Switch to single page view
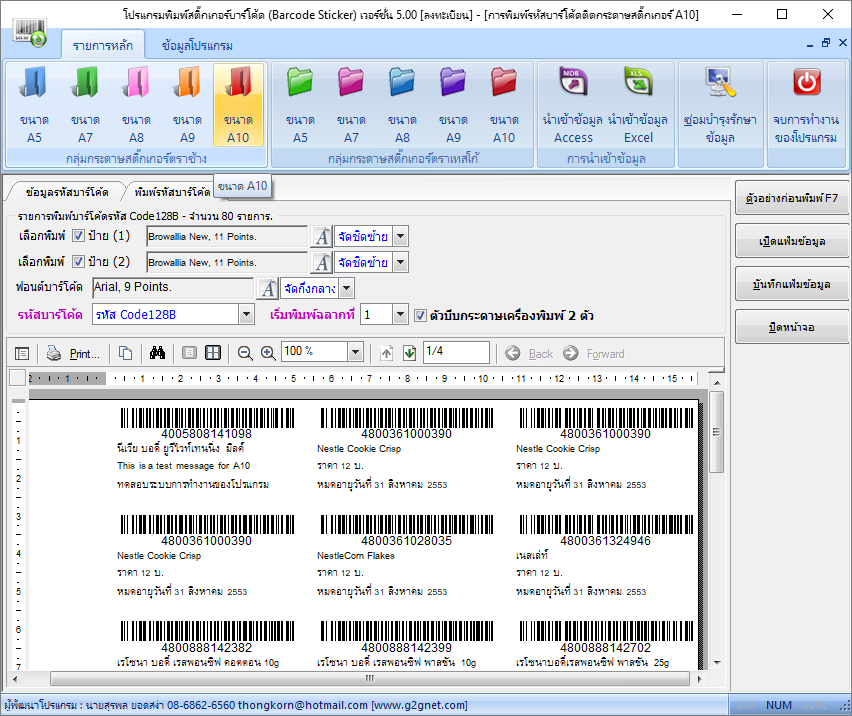The width and height of the screenshot is (852, 716). coord(189,354)
